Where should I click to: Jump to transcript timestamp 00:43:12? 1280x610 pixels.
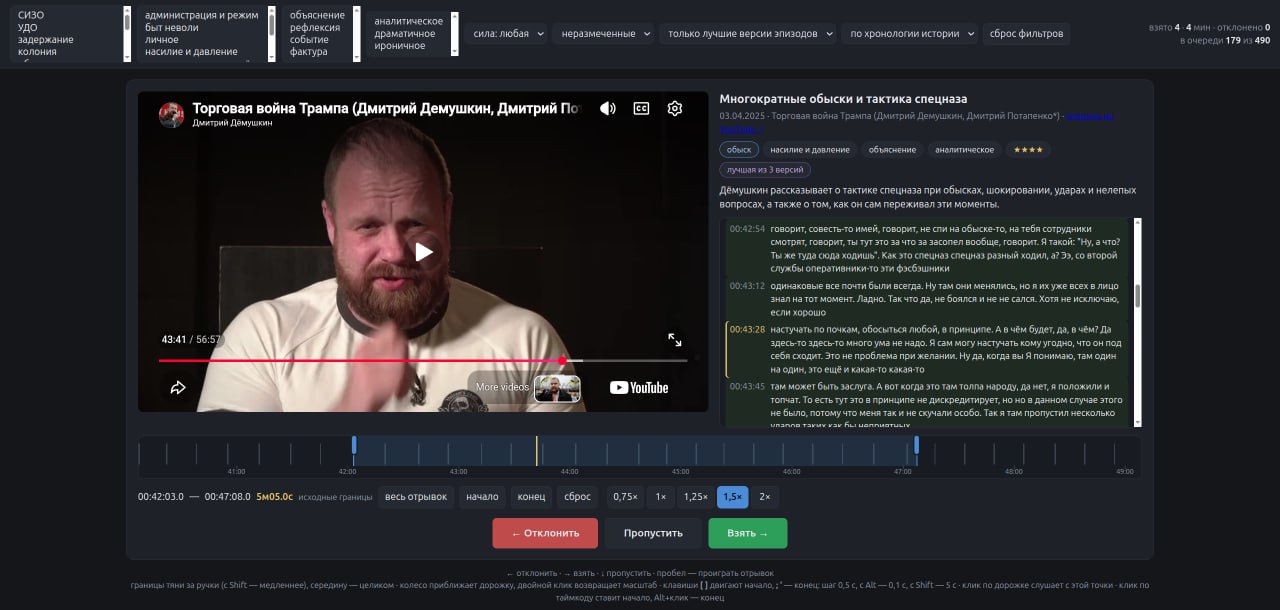747,285
